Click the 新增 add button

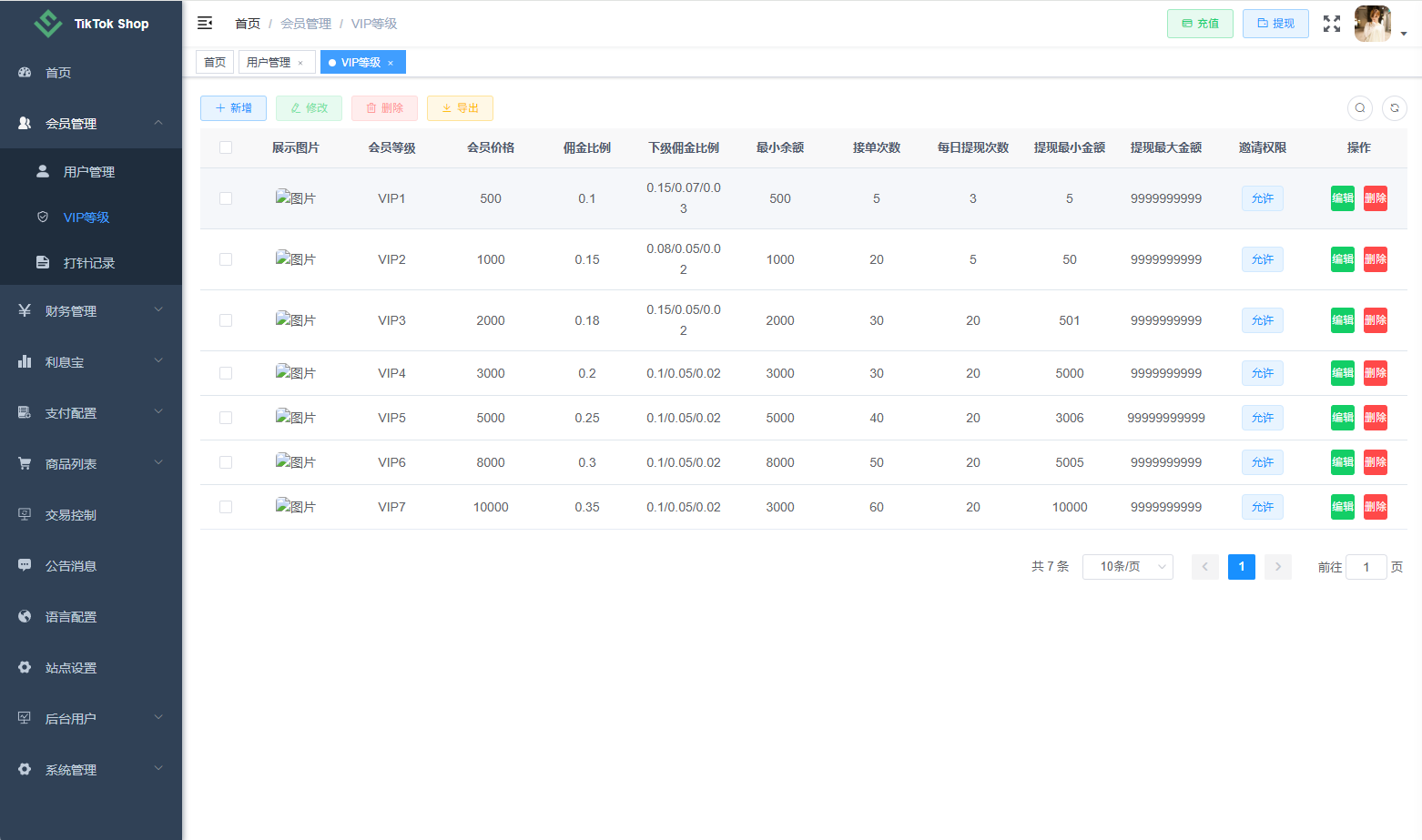233,108
